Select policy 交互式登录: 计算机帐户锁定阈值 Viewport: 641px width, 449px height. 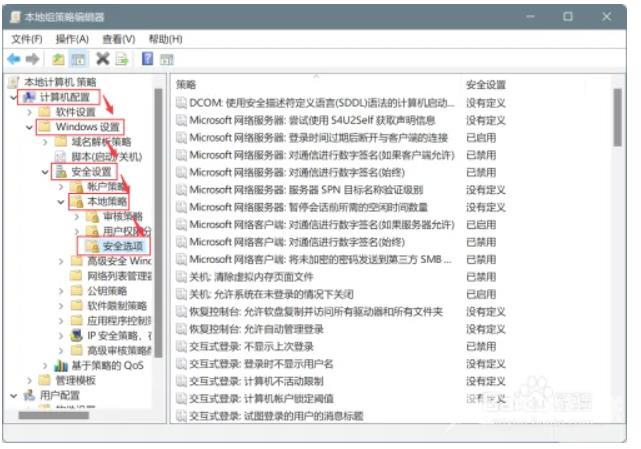point(261,399)
